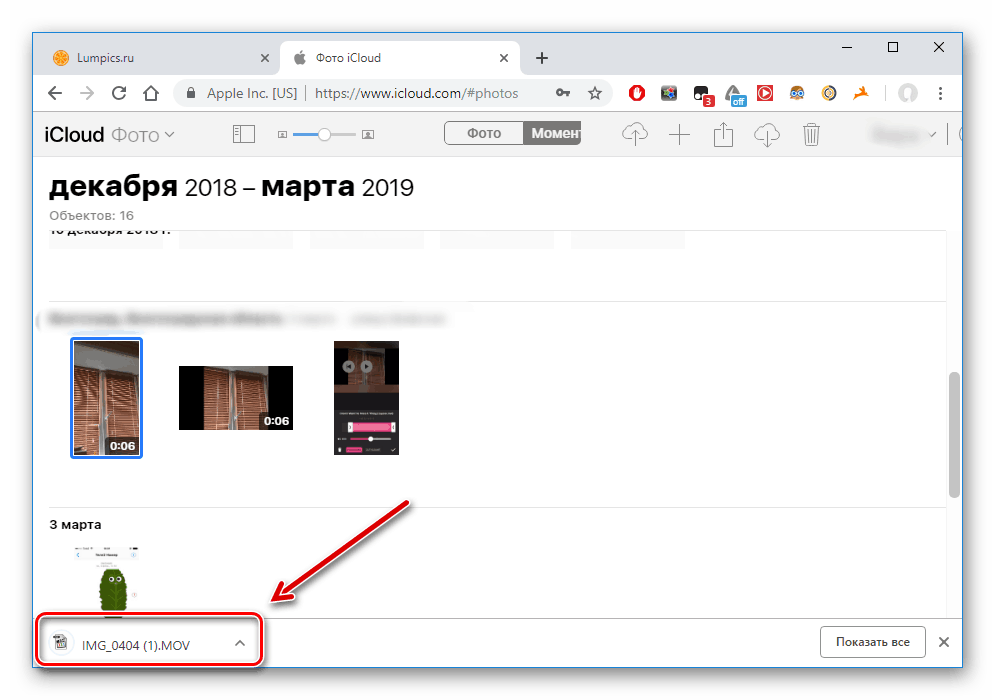This screenshot has height=700, width=995.
Task: Open the iCloud Фото app dropdown
Action: click(143, 135)
